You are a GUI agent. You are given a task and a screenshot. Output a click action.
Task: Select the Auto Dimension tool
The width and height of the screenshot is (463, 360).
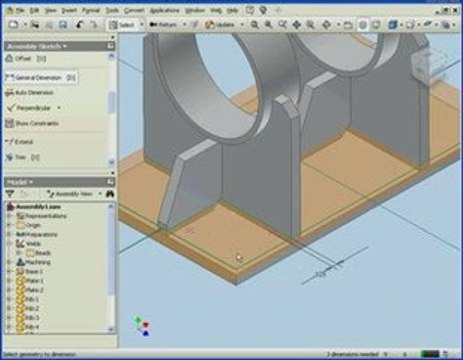pyautogui.click(x=30, y=93)
